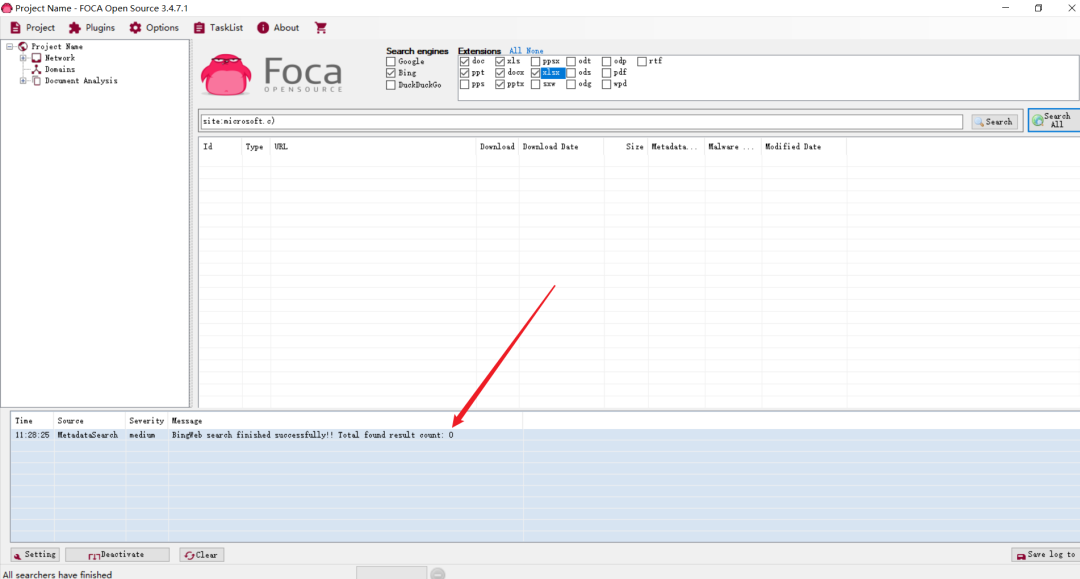Open log Setting button
1080x579 pixels.
[x=35, y=555]
